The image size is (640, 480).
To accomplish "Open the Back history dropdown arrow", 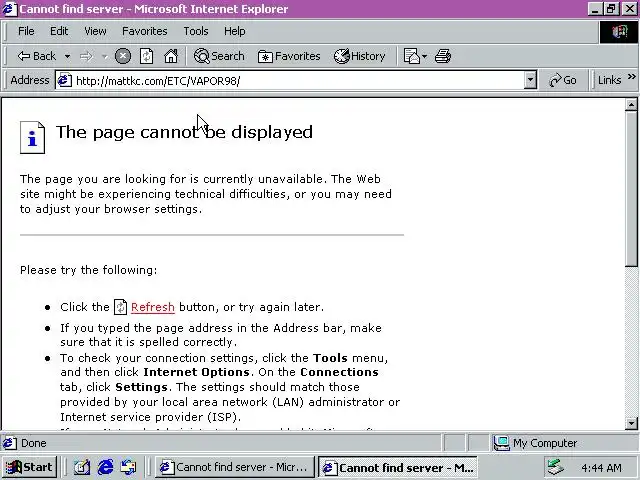I will [x=67, y=56].
